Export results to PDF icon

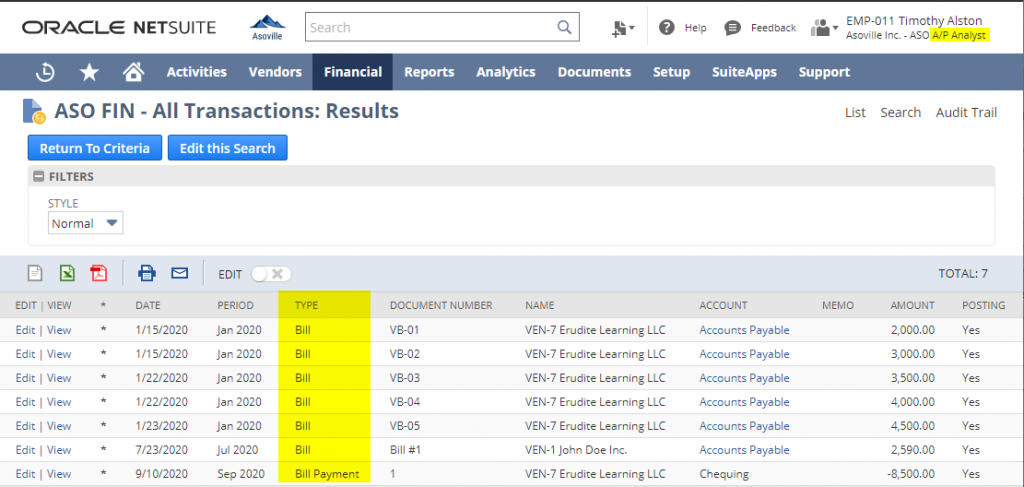pos(99,273)
